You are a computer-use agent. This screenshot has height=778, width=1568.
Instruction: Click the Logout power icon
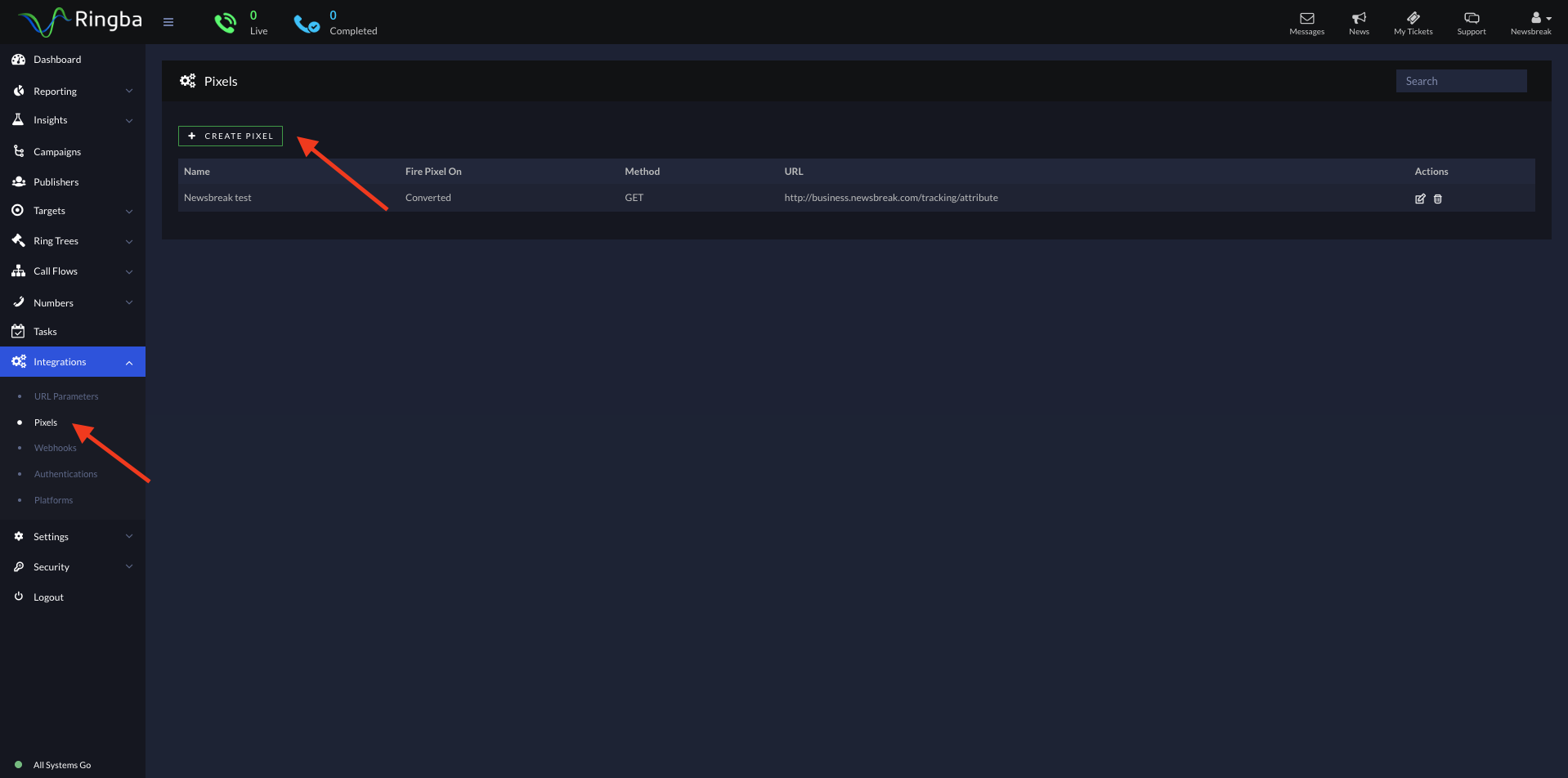point(18,597)
